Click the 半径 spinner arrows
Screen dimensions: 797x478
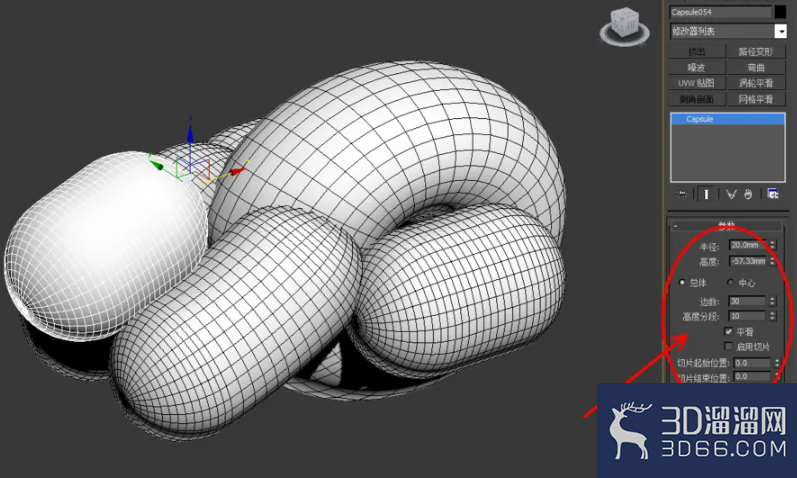772,245
